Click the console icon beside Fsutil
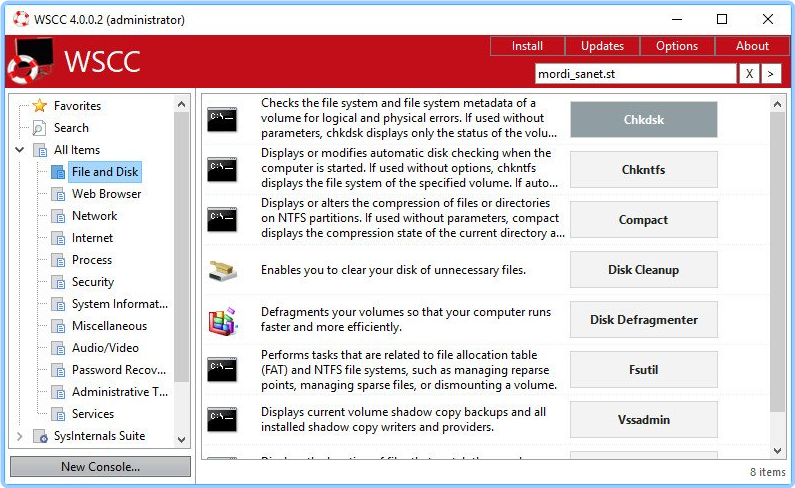The image size is (795, 488). point(222,369)
